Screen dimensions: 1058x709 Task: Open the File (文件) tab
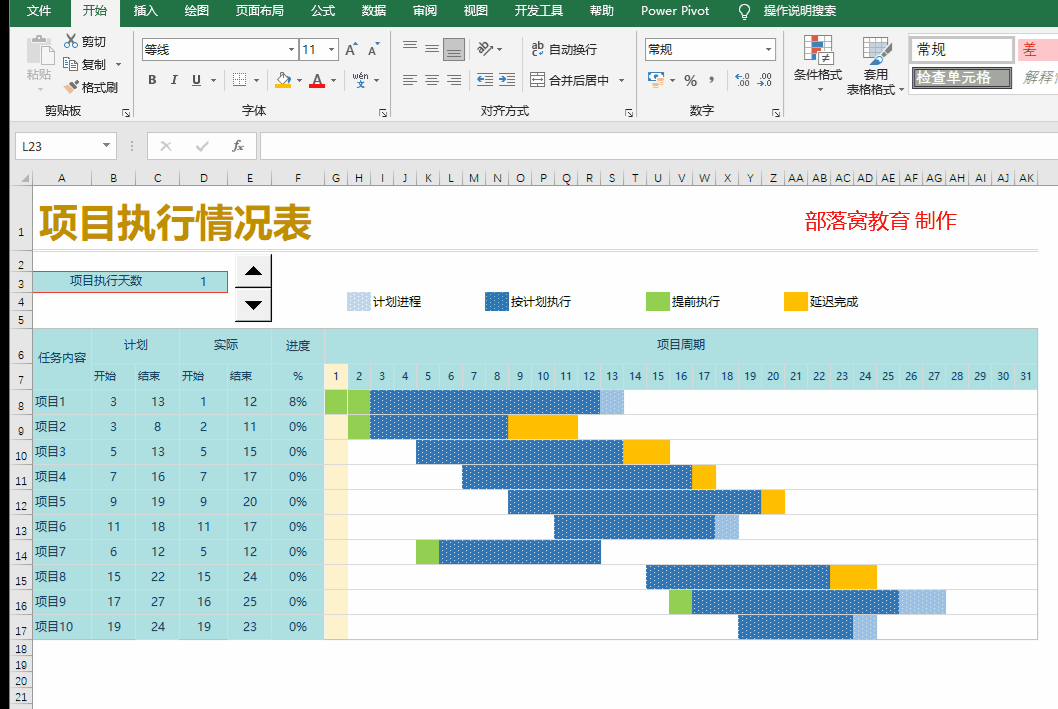click(39, 11)
